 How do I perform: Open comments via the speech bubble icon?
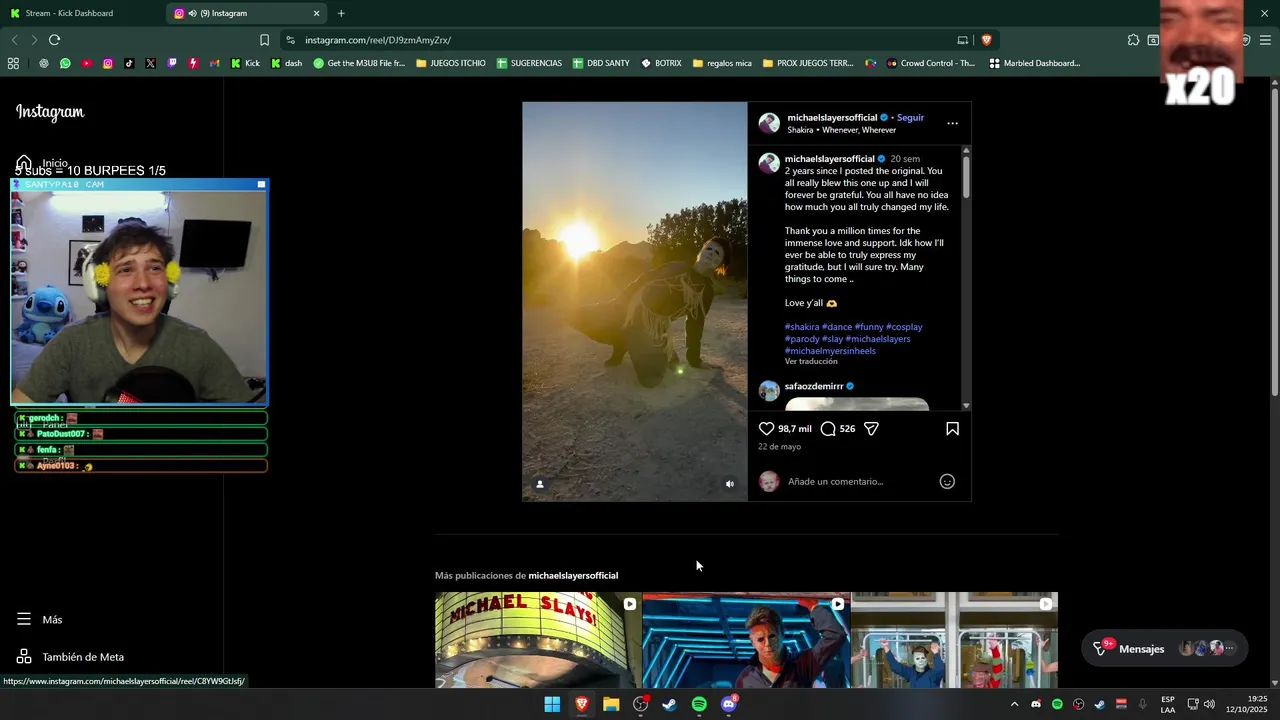pyautogui.click(x=828, y=429)
